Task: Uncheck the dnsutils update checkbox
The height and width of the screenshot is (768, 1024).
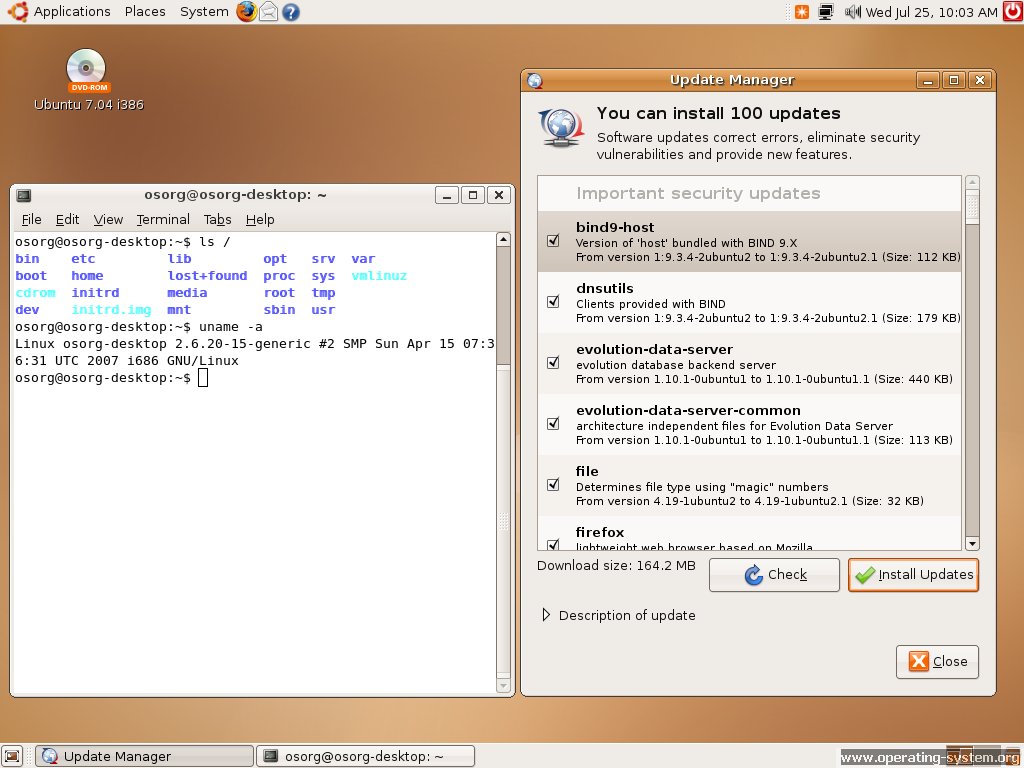Action: click(553, 302)
